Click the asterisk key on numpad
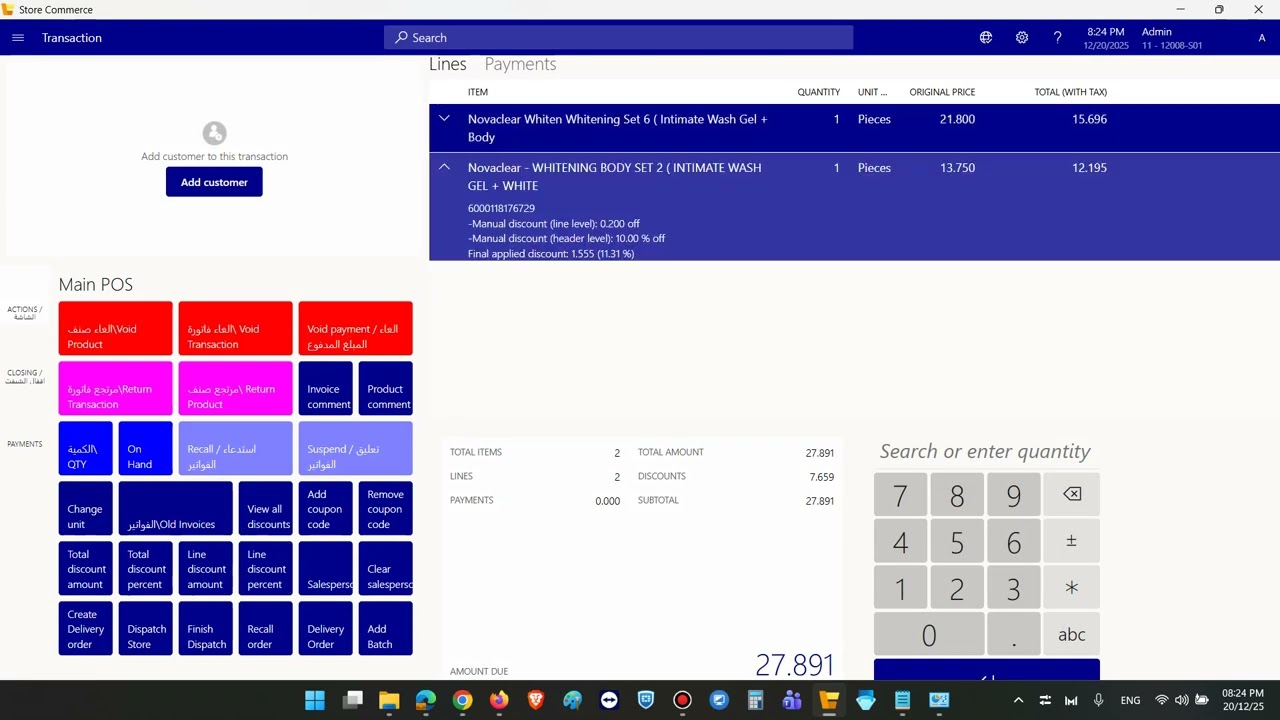Viewport: 1280px width, 720px height. (x=1071, y=588)
